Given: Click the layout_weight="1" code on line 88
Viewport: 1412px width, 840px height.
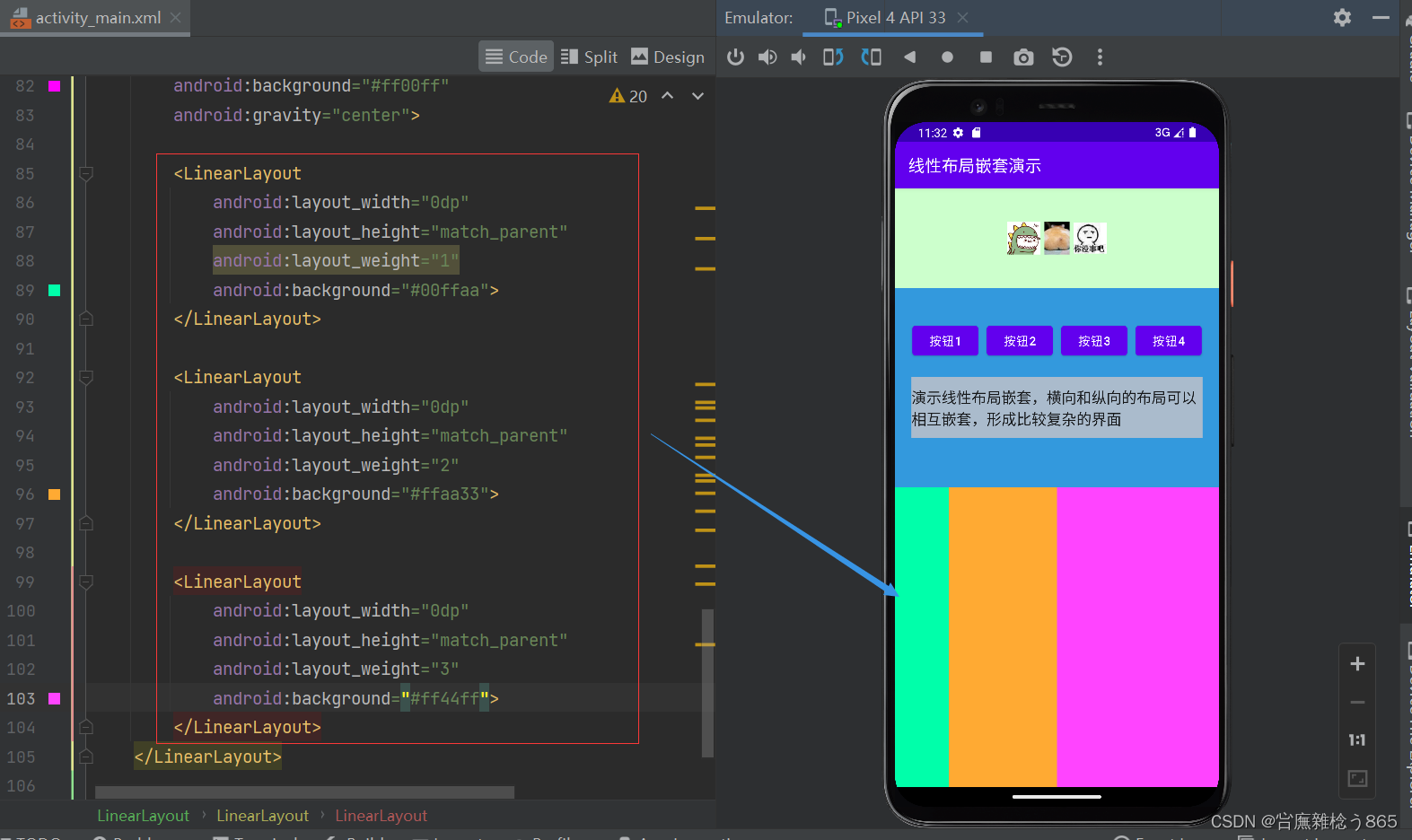Looking at the screenshot, I should 336,261.
